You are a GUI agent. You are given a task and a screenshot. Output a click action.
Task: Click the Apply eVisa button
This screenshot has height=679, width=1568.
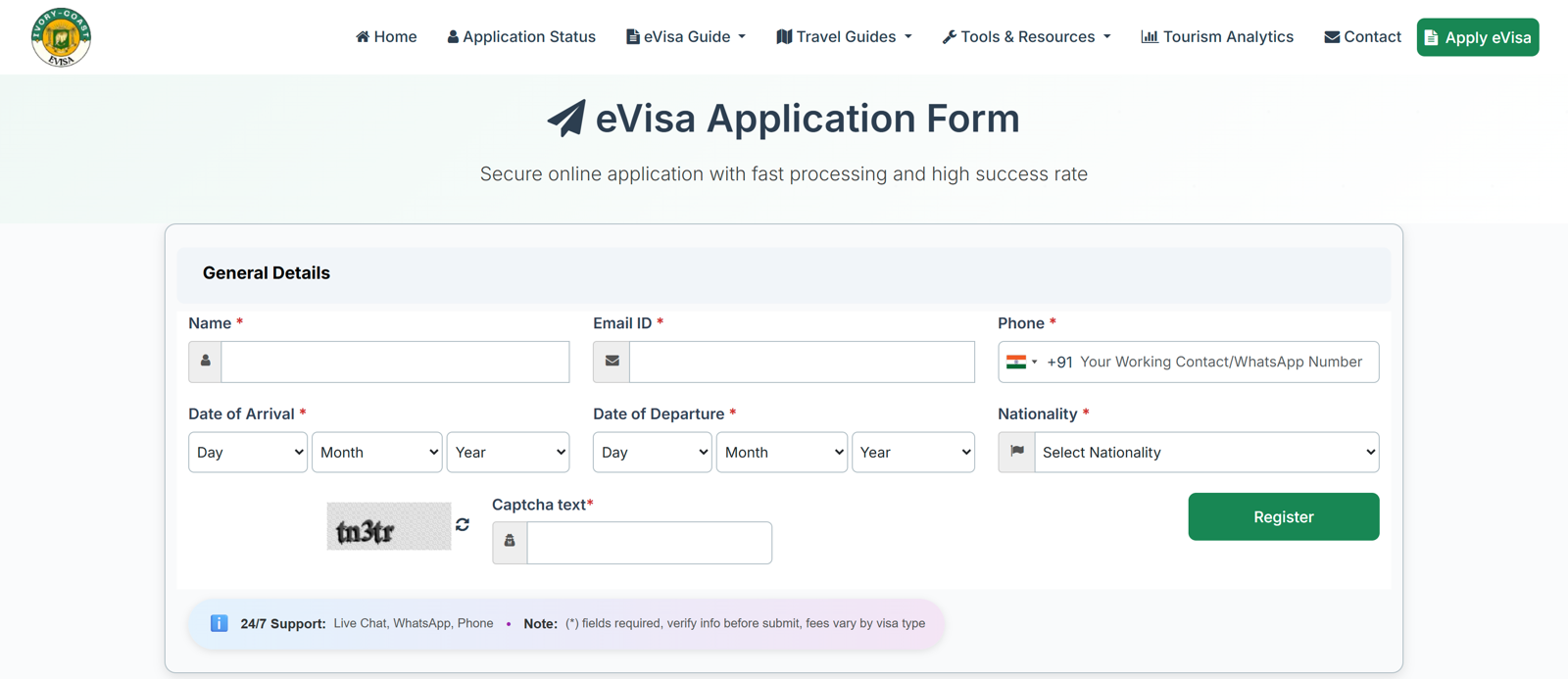tap(1477, 37)
